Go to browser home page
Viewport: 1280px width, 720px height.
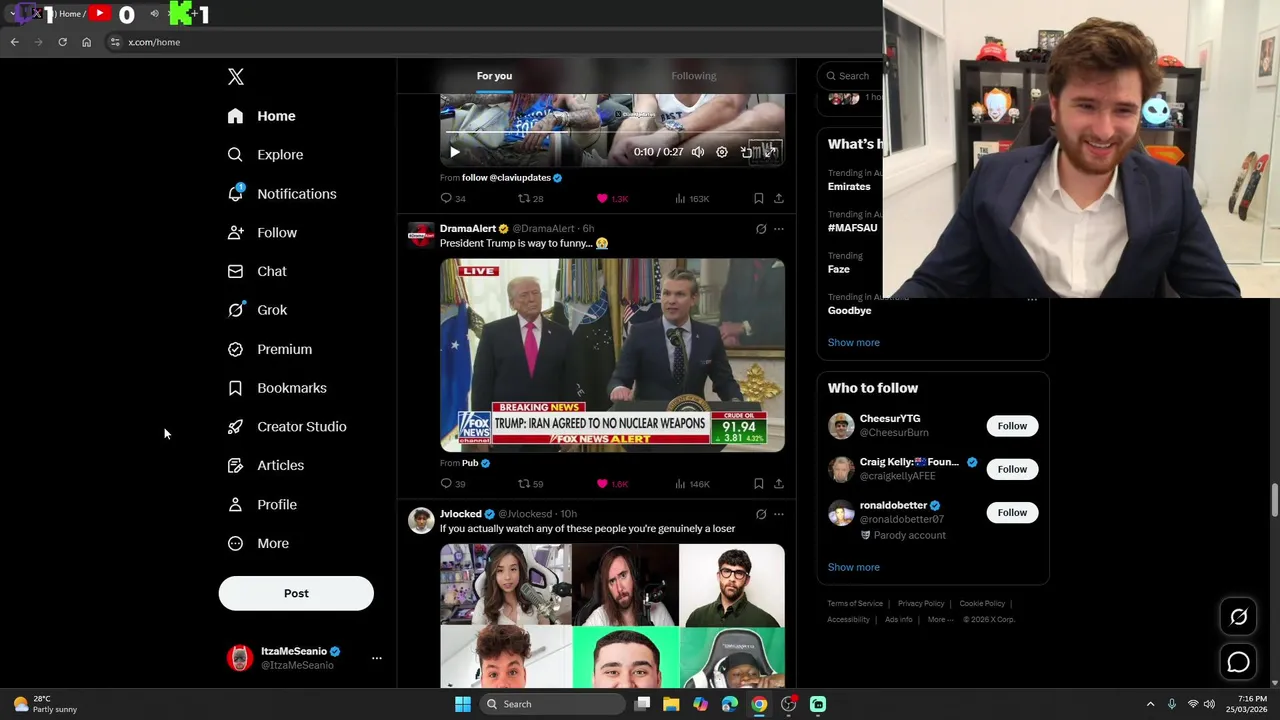[x=86, y=42]
